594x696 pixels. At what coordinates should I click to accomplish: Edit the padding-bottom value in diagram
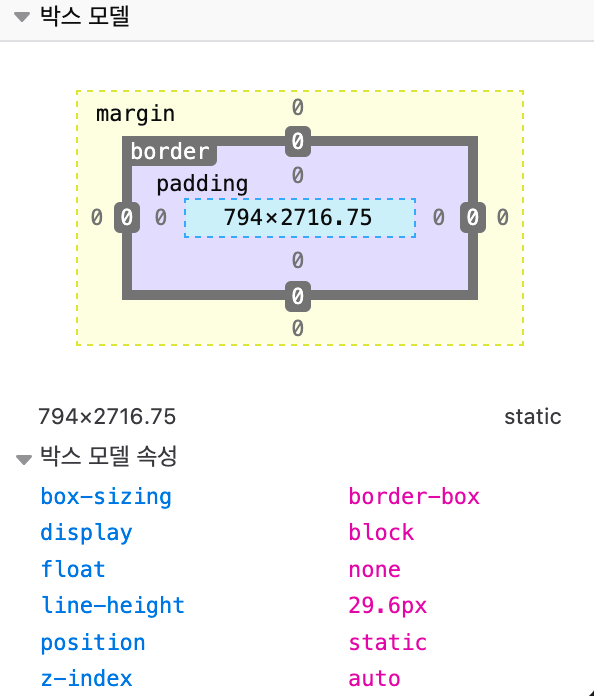tap(297, 260)
